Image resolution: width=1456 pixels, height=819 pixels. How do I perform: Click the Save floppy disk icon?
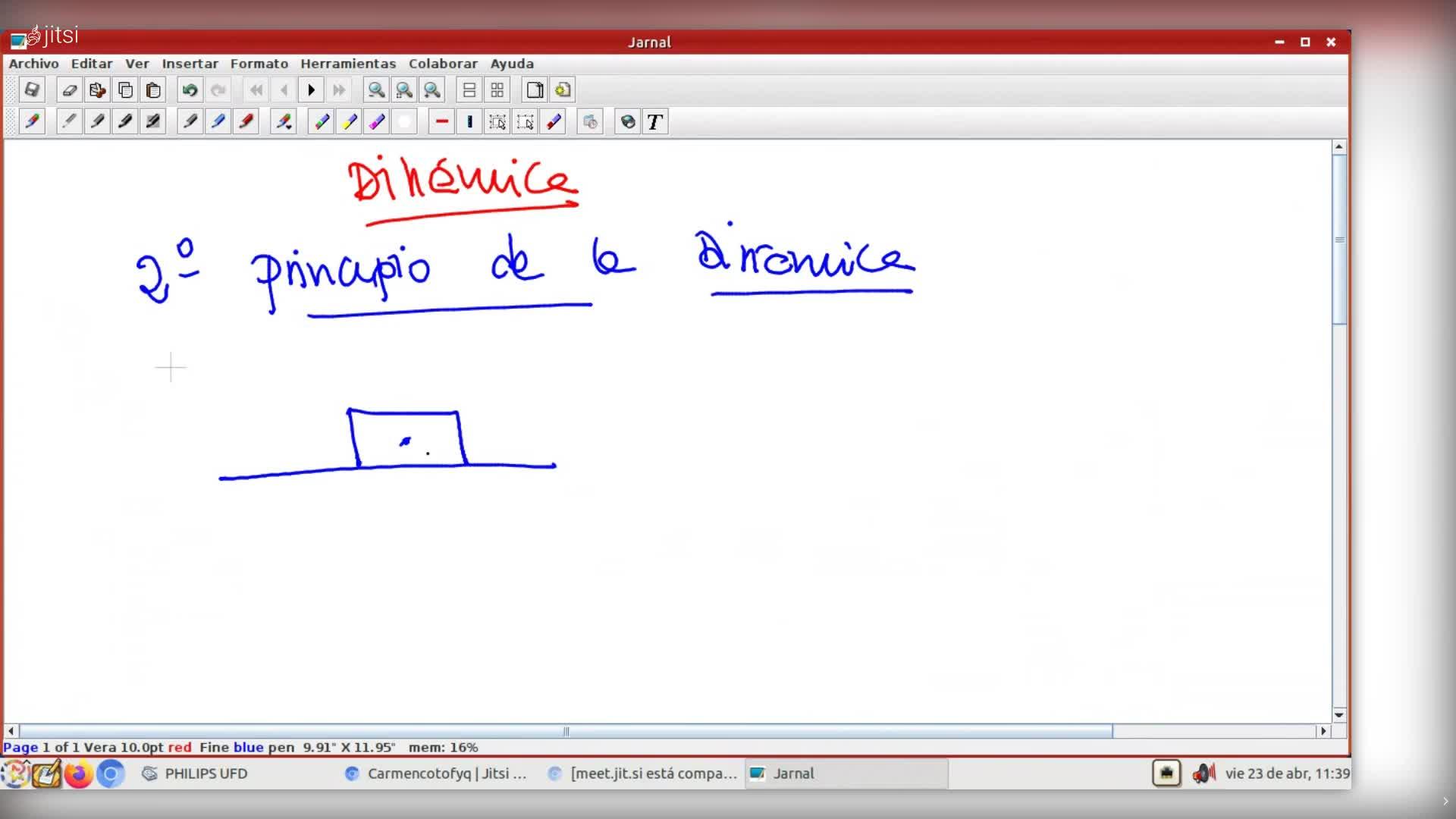point(32,90)
